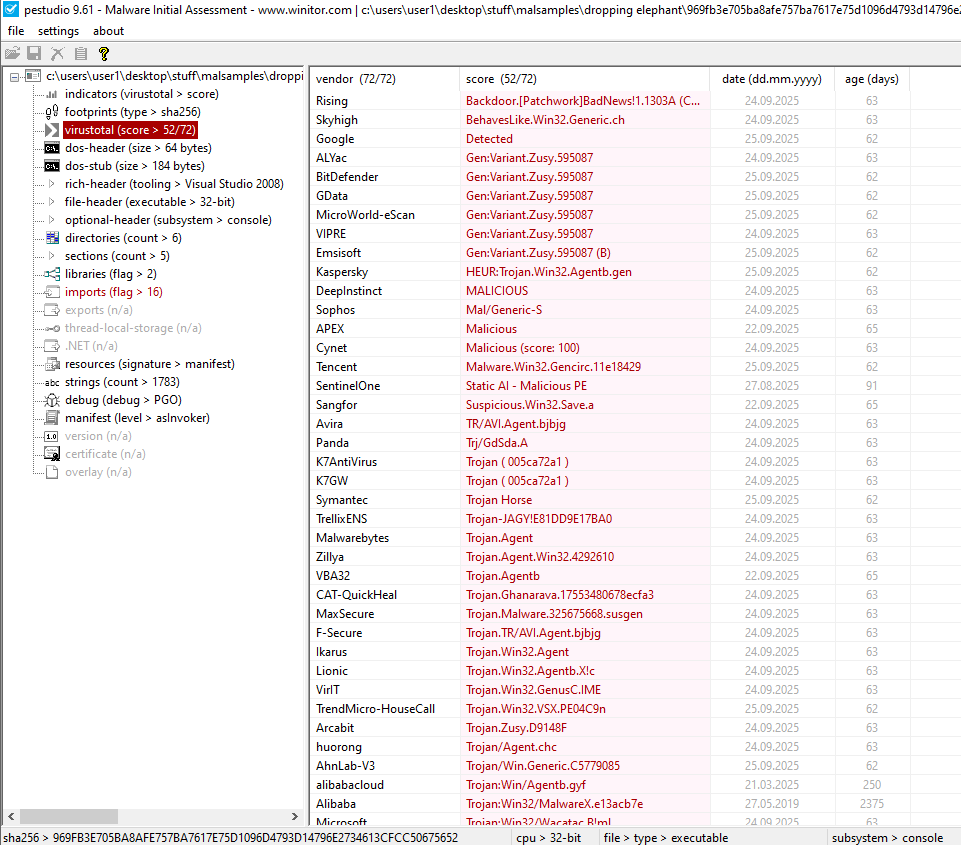Click the dos-header node icon
This screenshot has width=961, height=845.
[x=52, y=148]
